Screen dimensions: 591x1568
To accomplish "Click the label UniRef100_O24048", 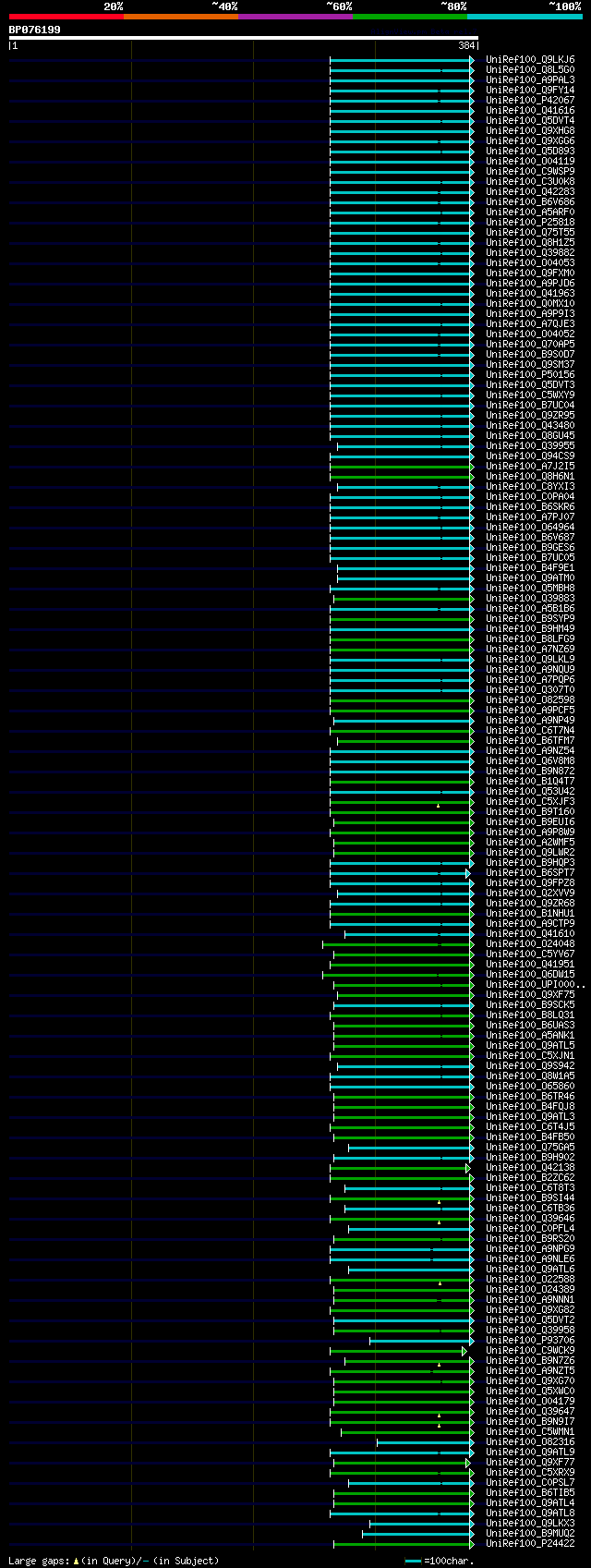I will coord(530,943).
